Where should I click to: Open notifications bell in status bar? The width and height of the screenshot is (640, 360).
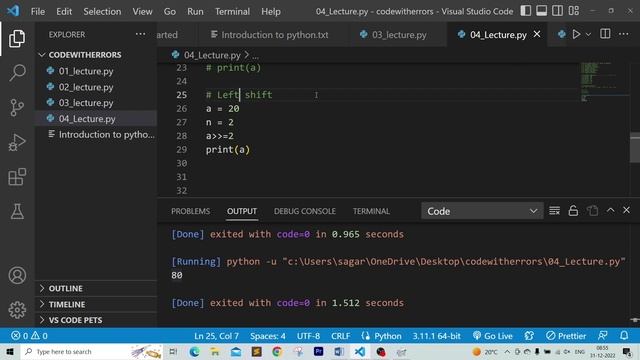pos(624,336)
